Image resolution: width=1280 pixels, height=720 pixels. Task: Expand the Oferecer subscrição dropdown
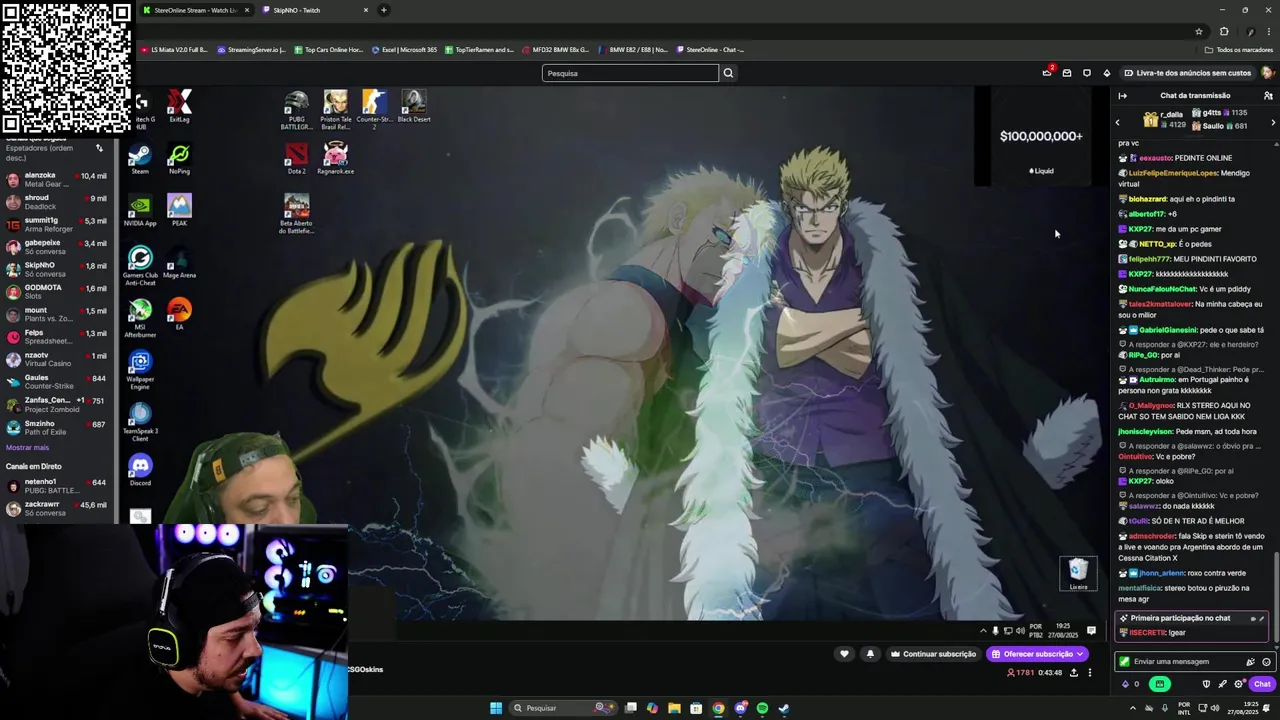click(x=1080, y=654)
